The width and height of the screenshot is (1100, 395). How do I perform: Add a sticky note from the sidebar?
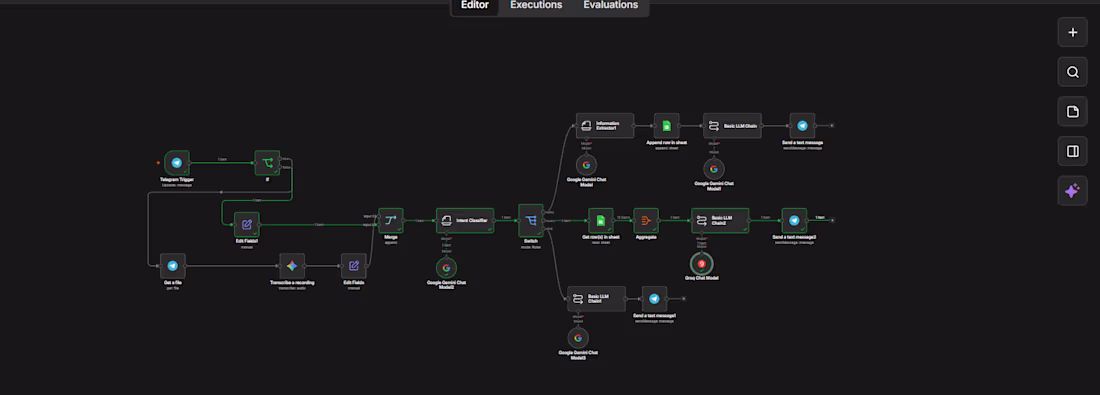click(1072, 112)
